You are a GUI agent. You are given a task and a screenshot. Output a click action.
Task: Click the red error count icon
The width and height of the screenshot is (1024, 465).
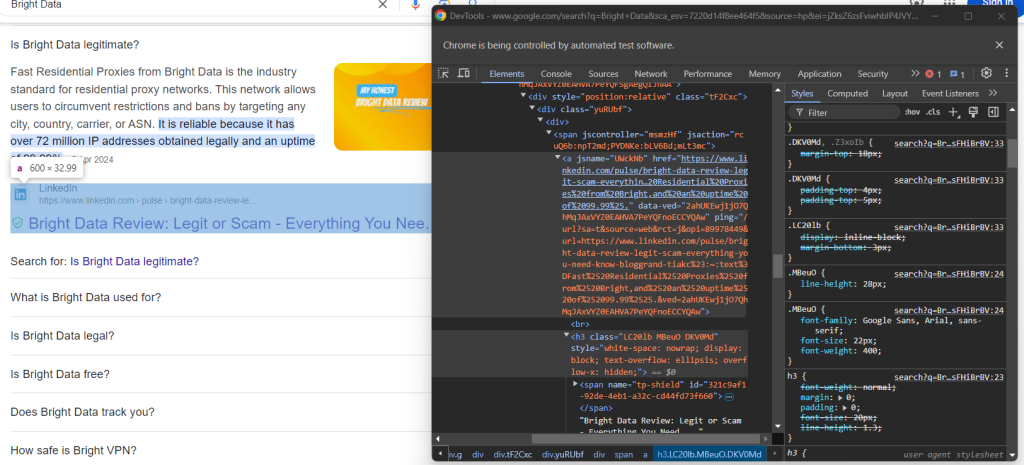tap(932, 74)
